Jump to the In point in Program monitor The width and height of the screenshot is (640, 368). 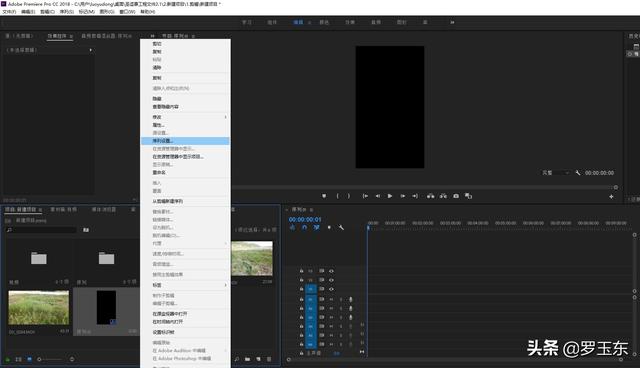(365, 196)
